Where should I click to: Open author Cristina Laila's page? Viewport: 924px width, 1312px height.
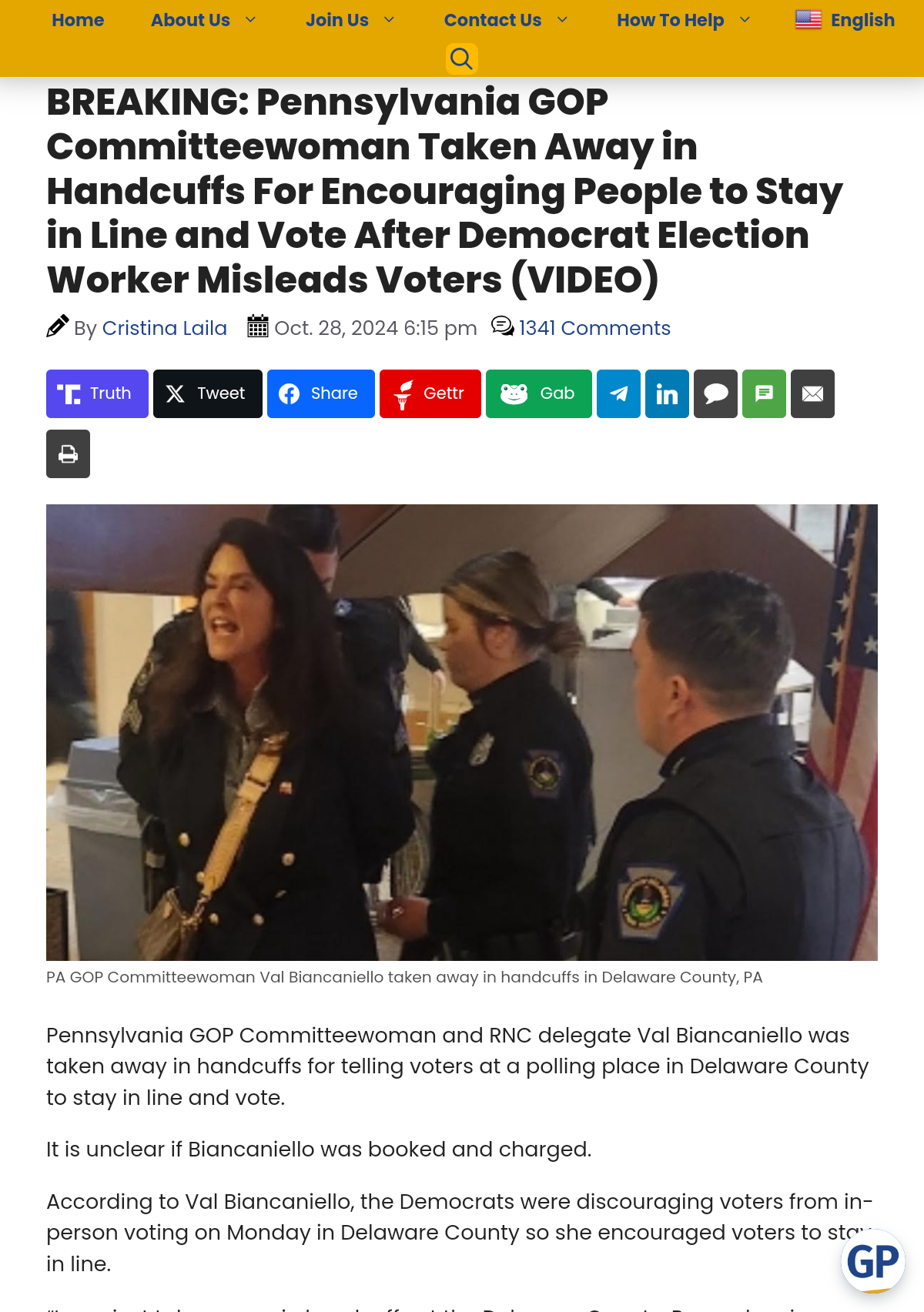[x=165, y=328]
